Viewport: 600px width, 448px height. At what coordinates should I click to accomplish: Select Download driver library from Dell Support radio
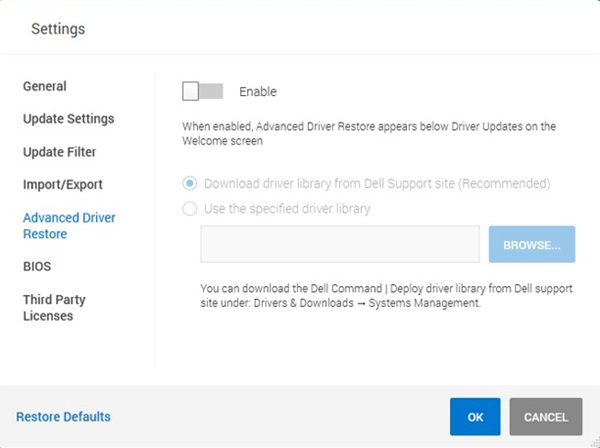coord(189,184)
